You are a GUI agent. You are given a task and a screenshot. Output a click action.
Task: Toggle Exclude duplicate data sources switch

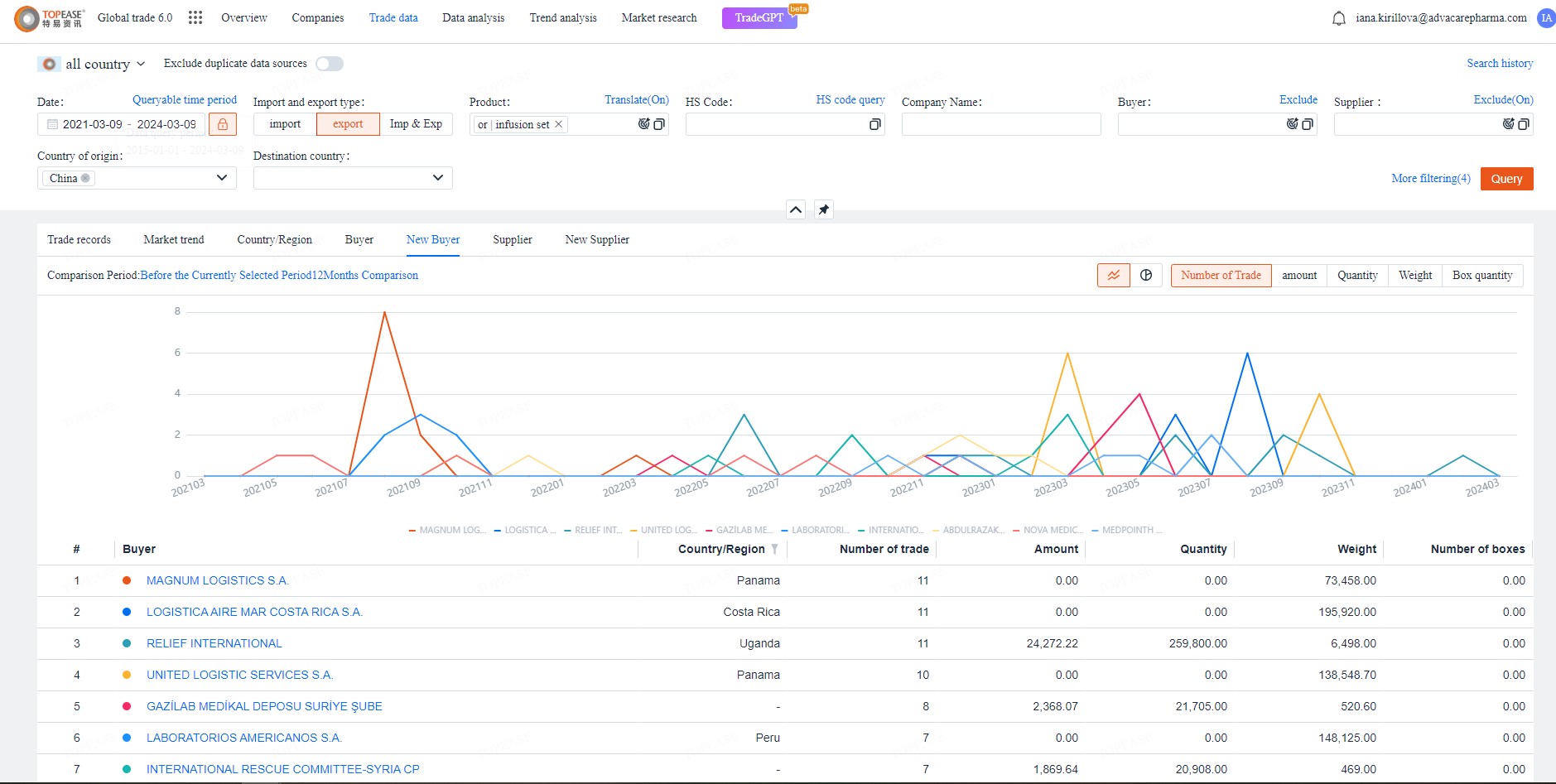coord(330,64)
